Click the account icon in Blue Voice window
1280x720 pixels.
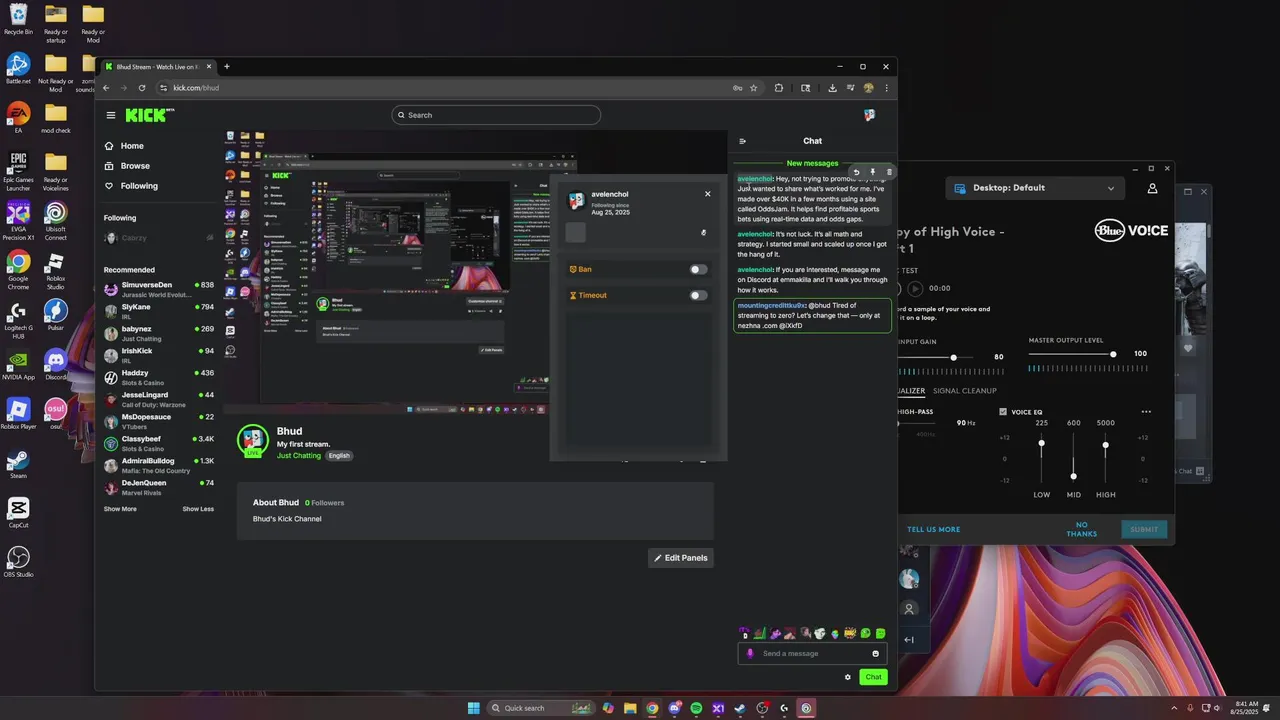pos(1152,188)
